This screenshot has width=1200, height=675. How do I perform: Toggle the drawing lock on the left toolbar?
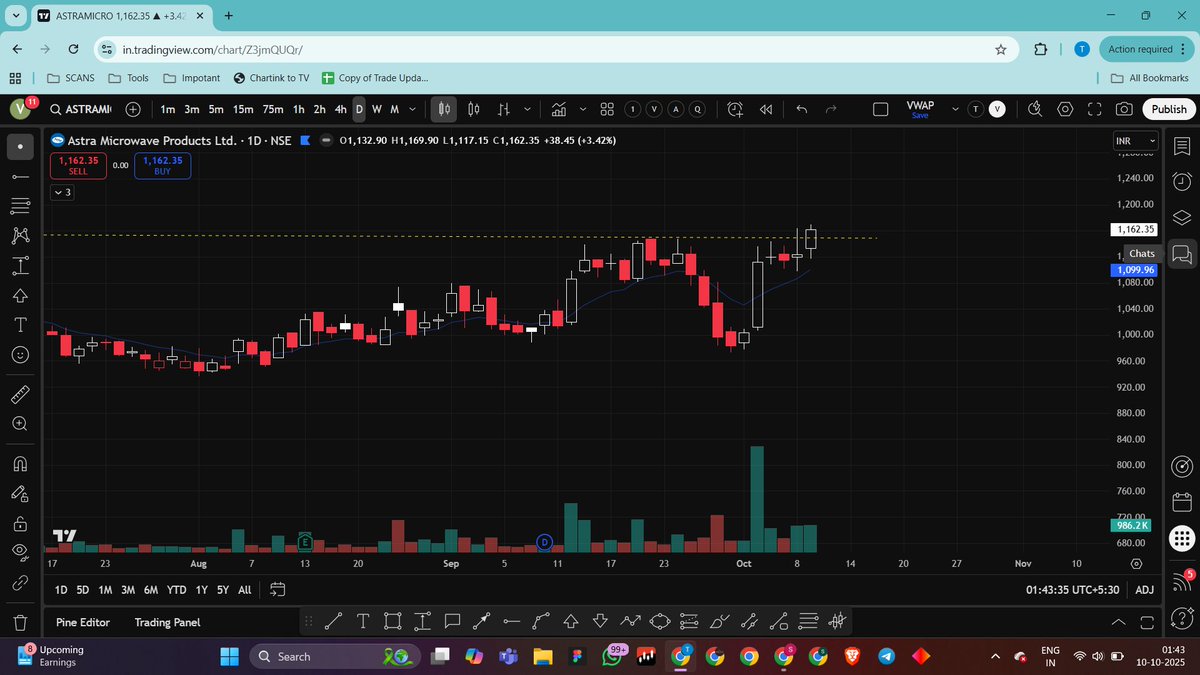(20, 522)
